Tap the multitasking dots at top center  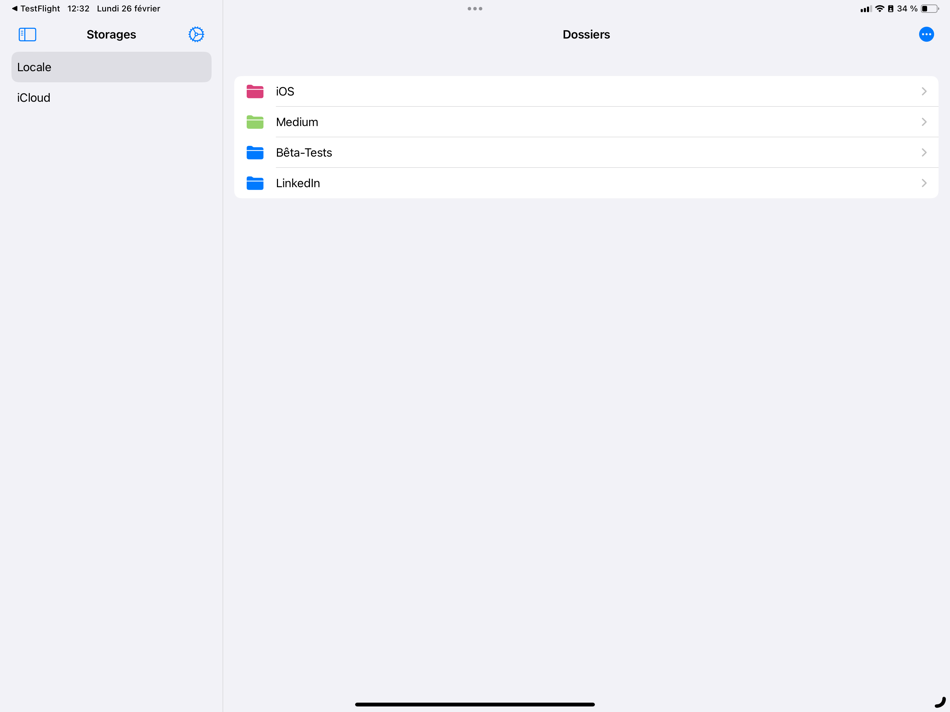(475, 8)
